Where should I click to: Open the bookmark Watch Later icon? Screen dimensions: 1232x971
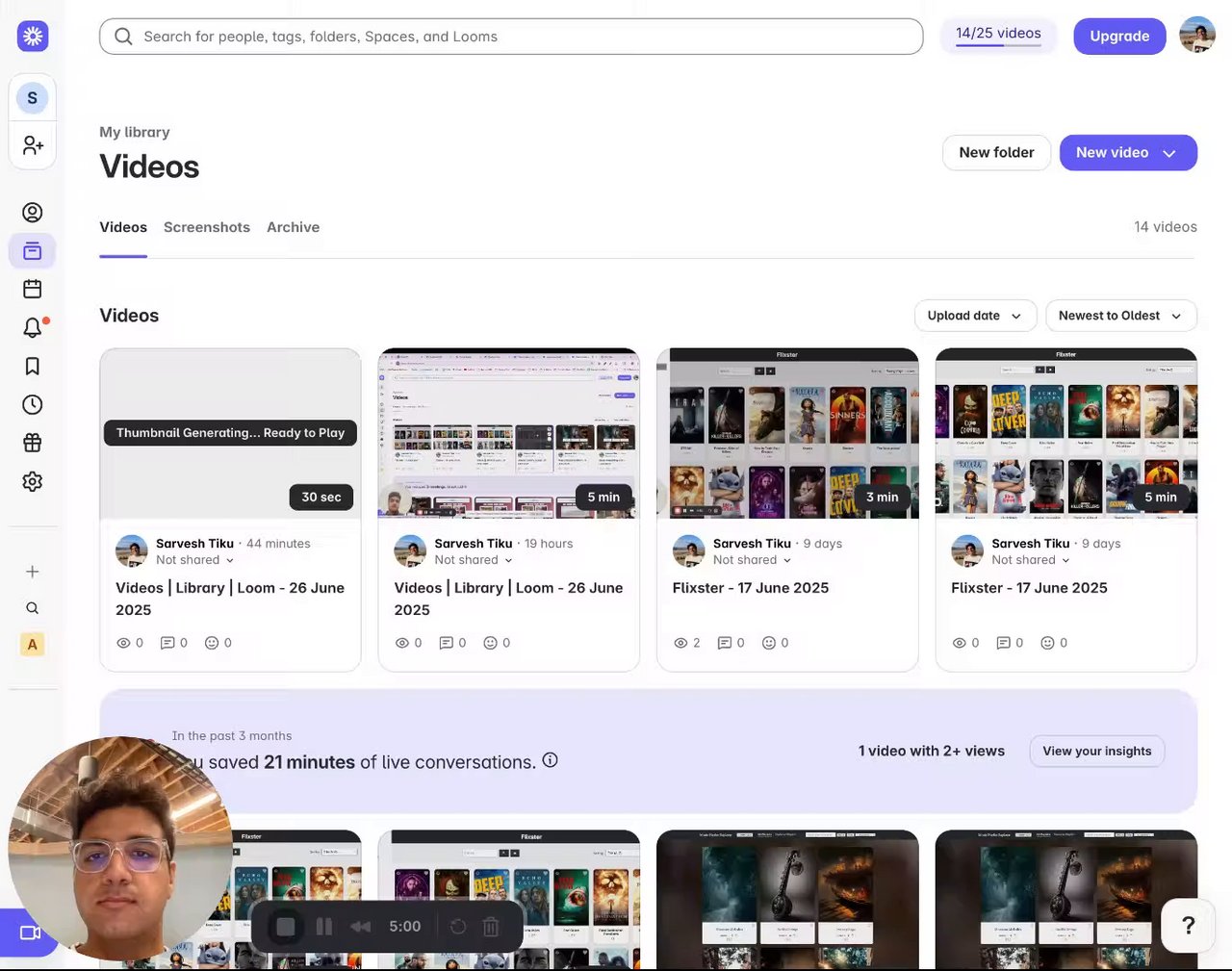[x=33, y=366]
